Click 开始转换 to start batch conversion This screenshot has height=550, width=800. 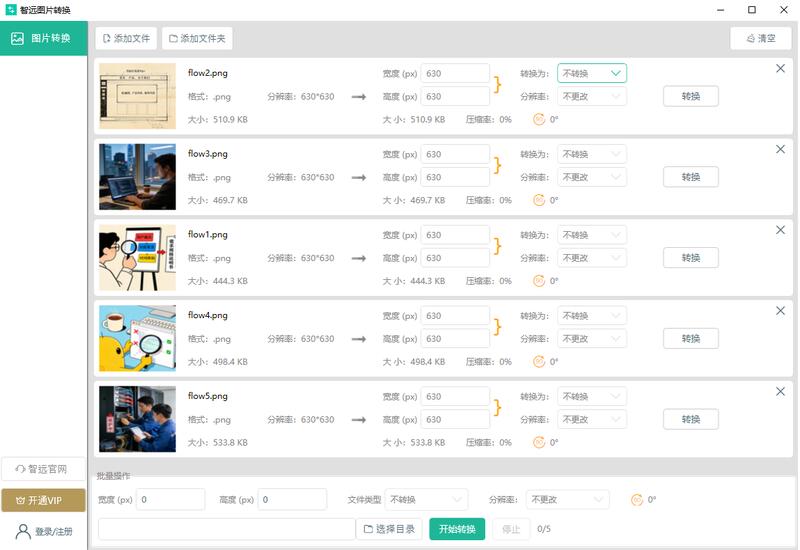457,529
